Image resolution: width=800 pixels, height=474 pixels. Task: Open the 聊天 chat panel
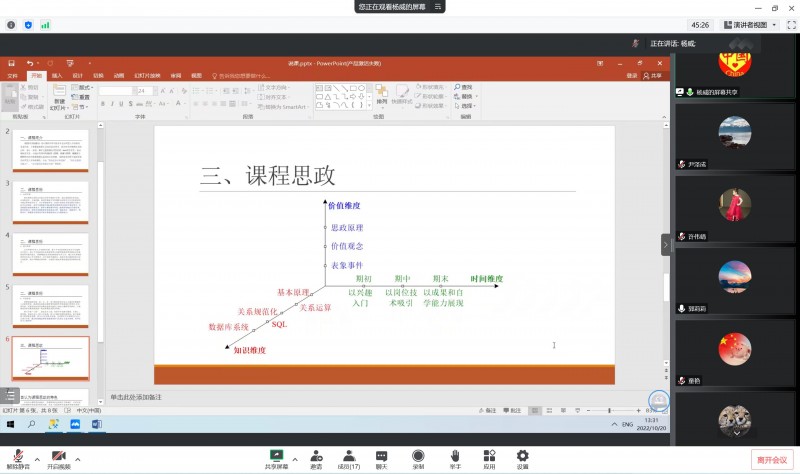click(381, 456)
